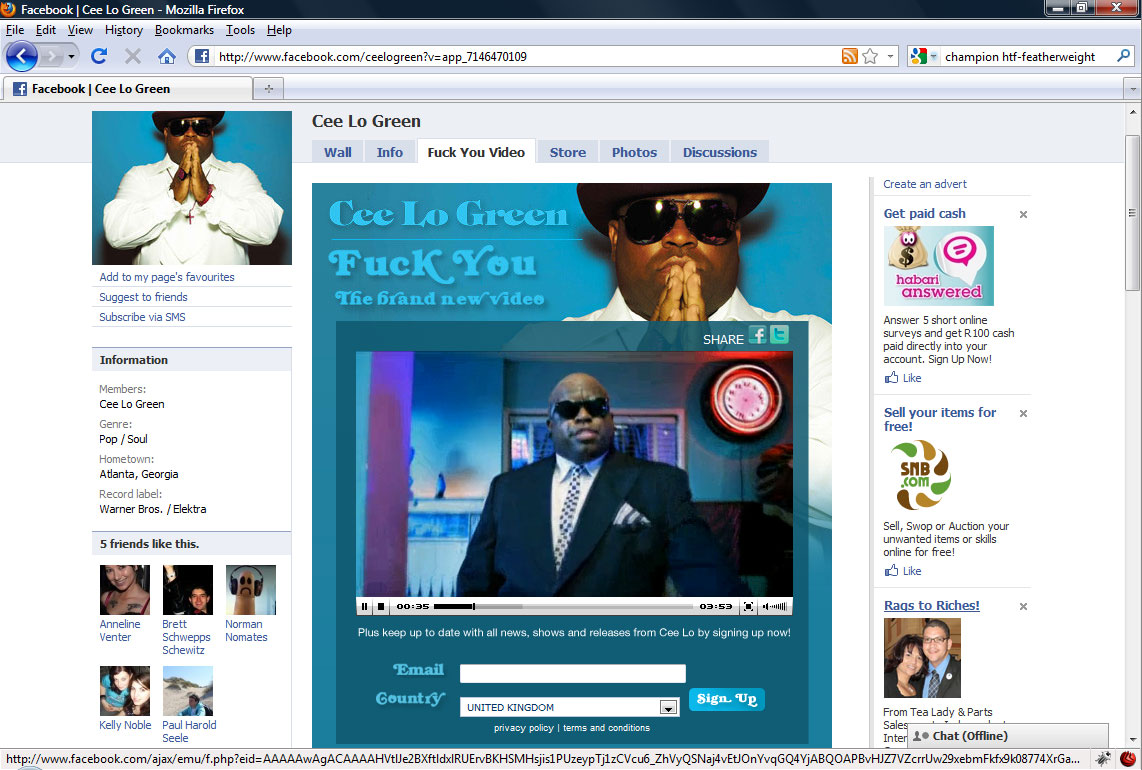Screen dimensions: 1142x770
Task: Open the View menu
Action: pyautogui.click(x=80, y=30)
